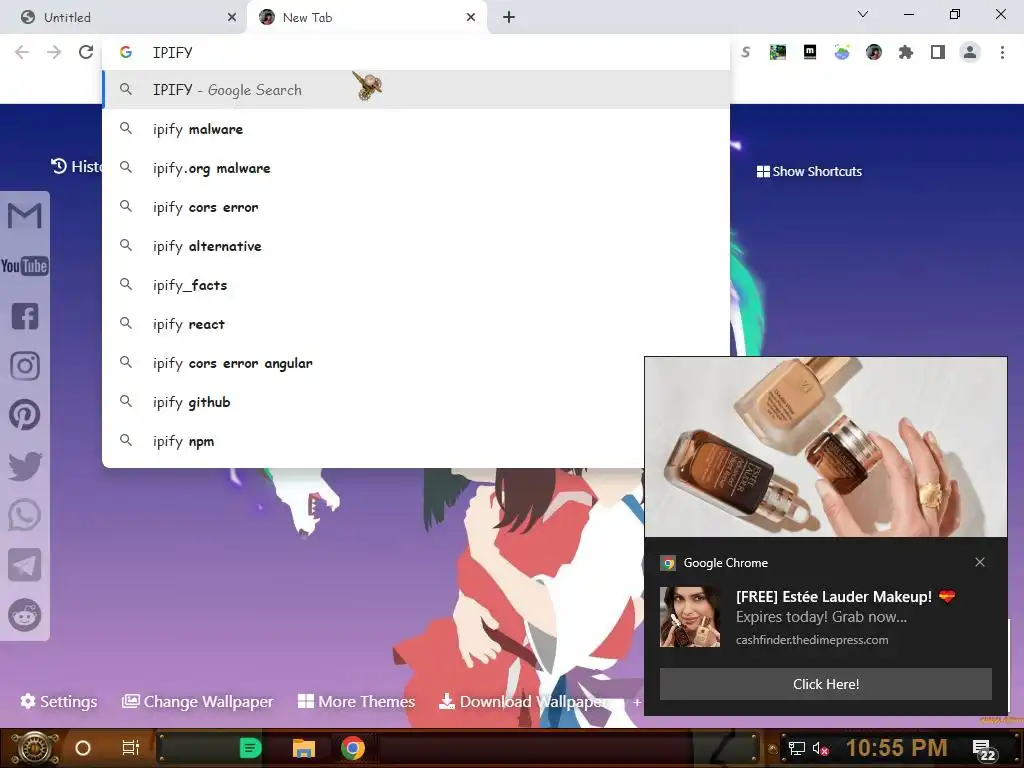
Task: Select 'ipify npm' suggestion
Action: click(374, 441)
